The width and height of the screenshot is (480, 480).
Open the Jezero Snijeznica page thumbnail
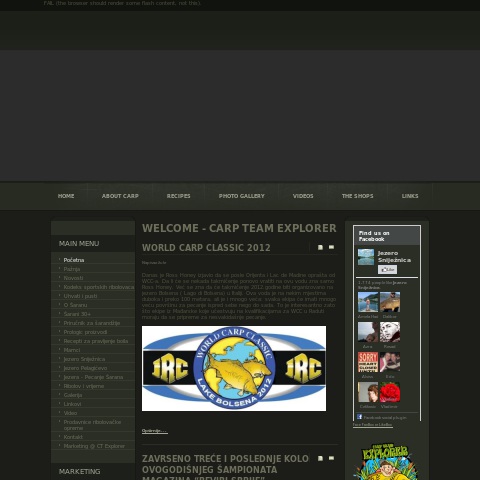pos(366,257)
